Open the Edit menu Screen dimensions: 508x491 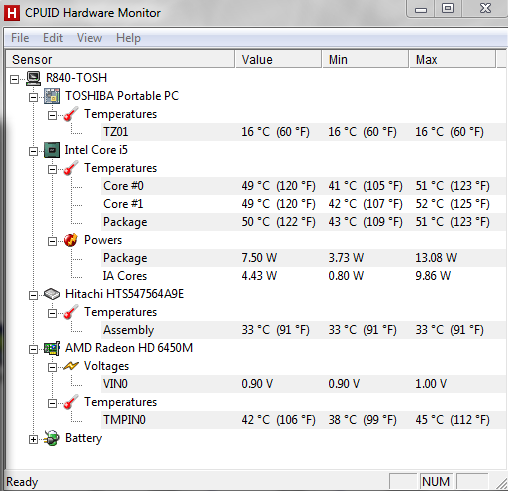pos(53,38)
